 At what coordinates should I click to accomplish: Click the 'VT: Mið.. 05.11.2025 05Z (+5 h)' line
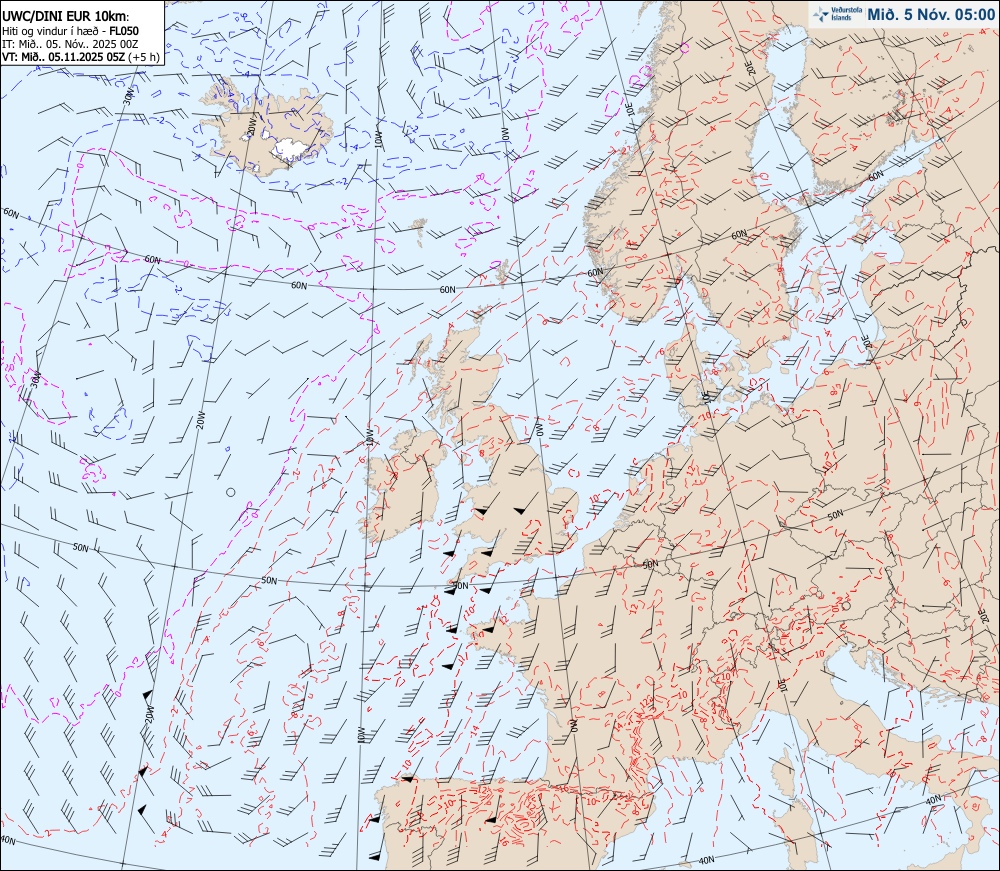click(x=81, y=56)
